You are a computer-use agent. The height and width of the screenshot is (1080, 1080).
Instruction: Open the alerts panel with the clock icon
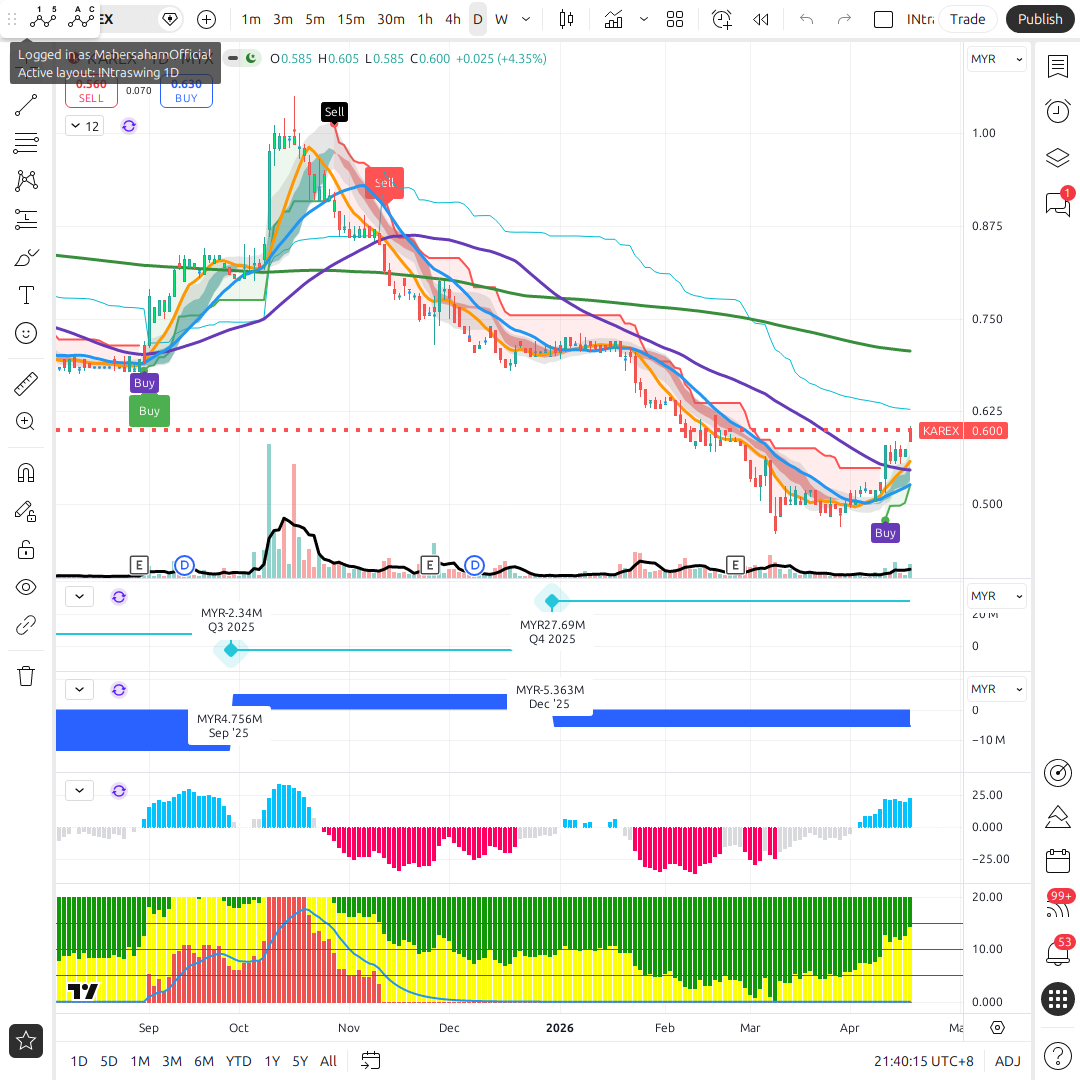(x=1057, y=111)
